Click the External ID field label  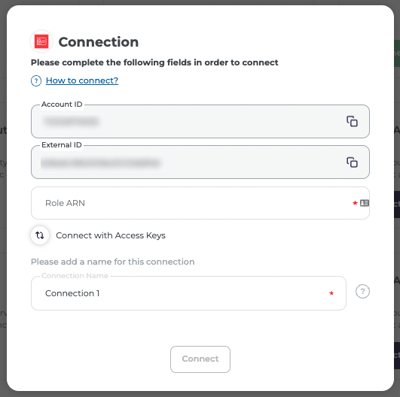[x=61, y=145]
